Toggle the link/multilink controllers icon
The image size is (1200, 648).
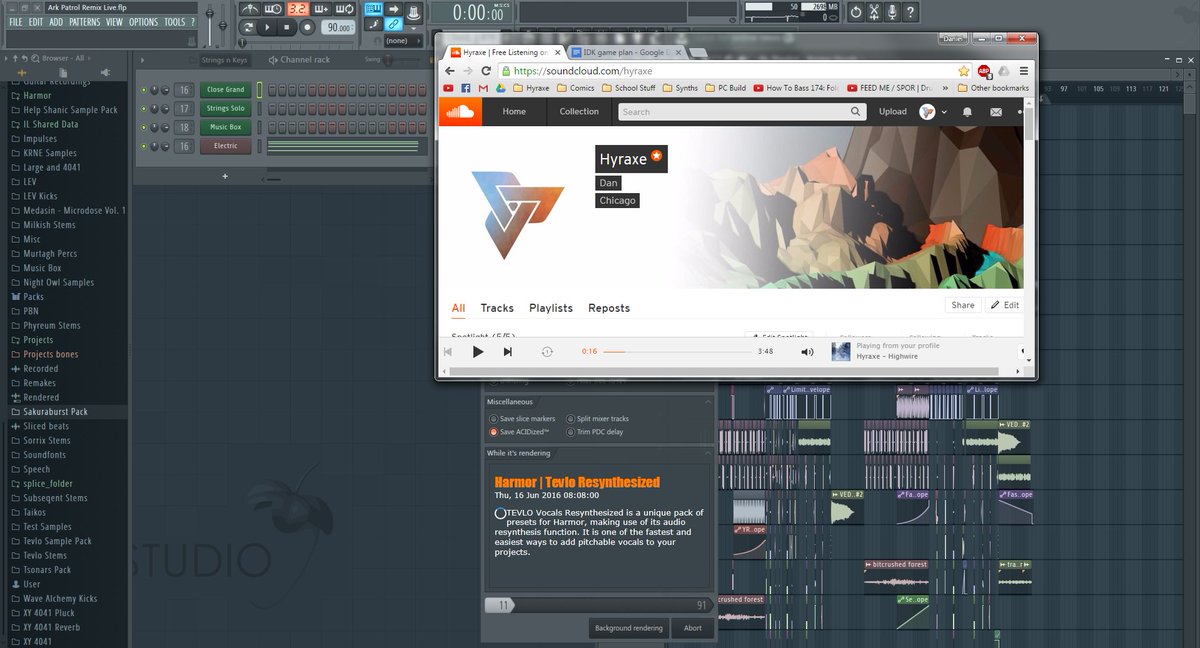tap(393, 23)
